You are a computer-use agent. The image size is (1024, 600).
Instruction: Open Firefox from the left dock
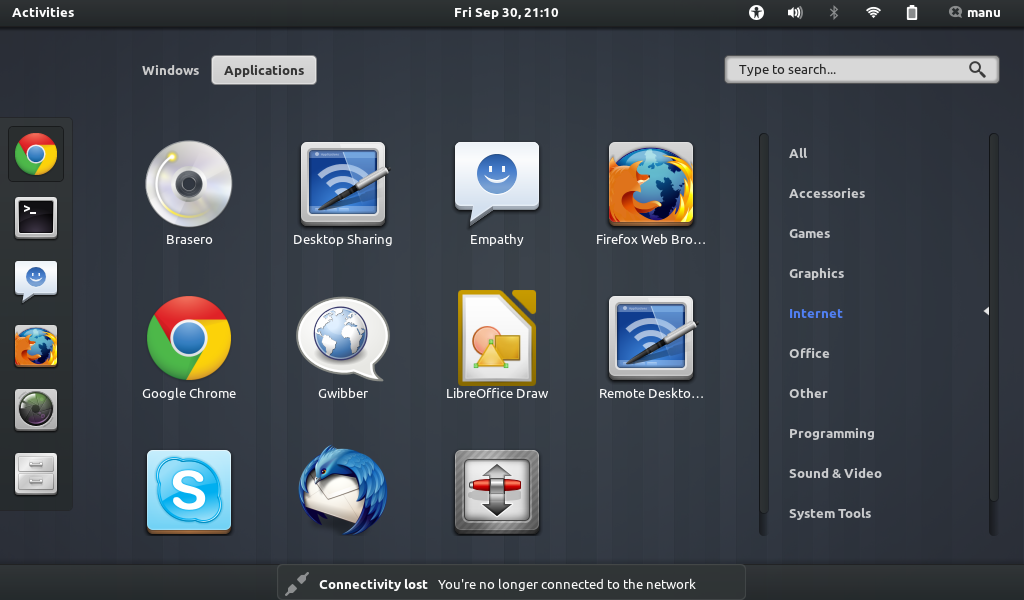coord(35,345)
